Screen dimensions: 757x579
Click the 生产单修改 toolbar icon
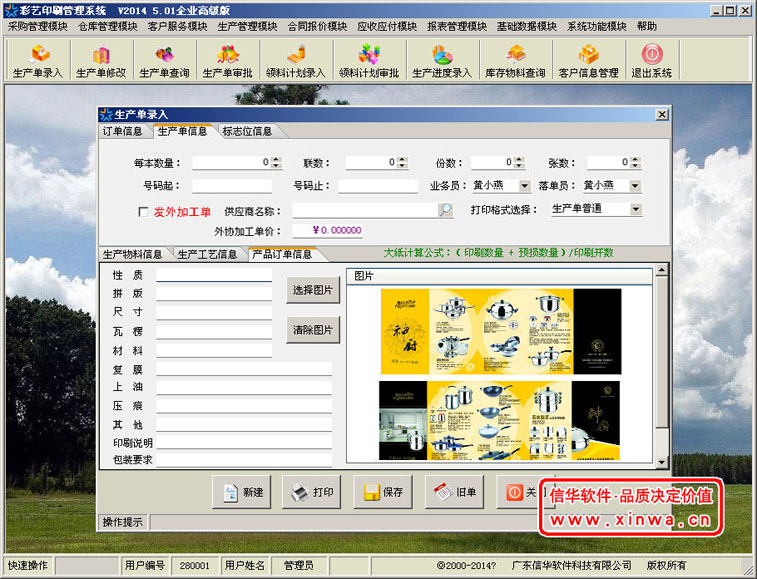point(101,60)
